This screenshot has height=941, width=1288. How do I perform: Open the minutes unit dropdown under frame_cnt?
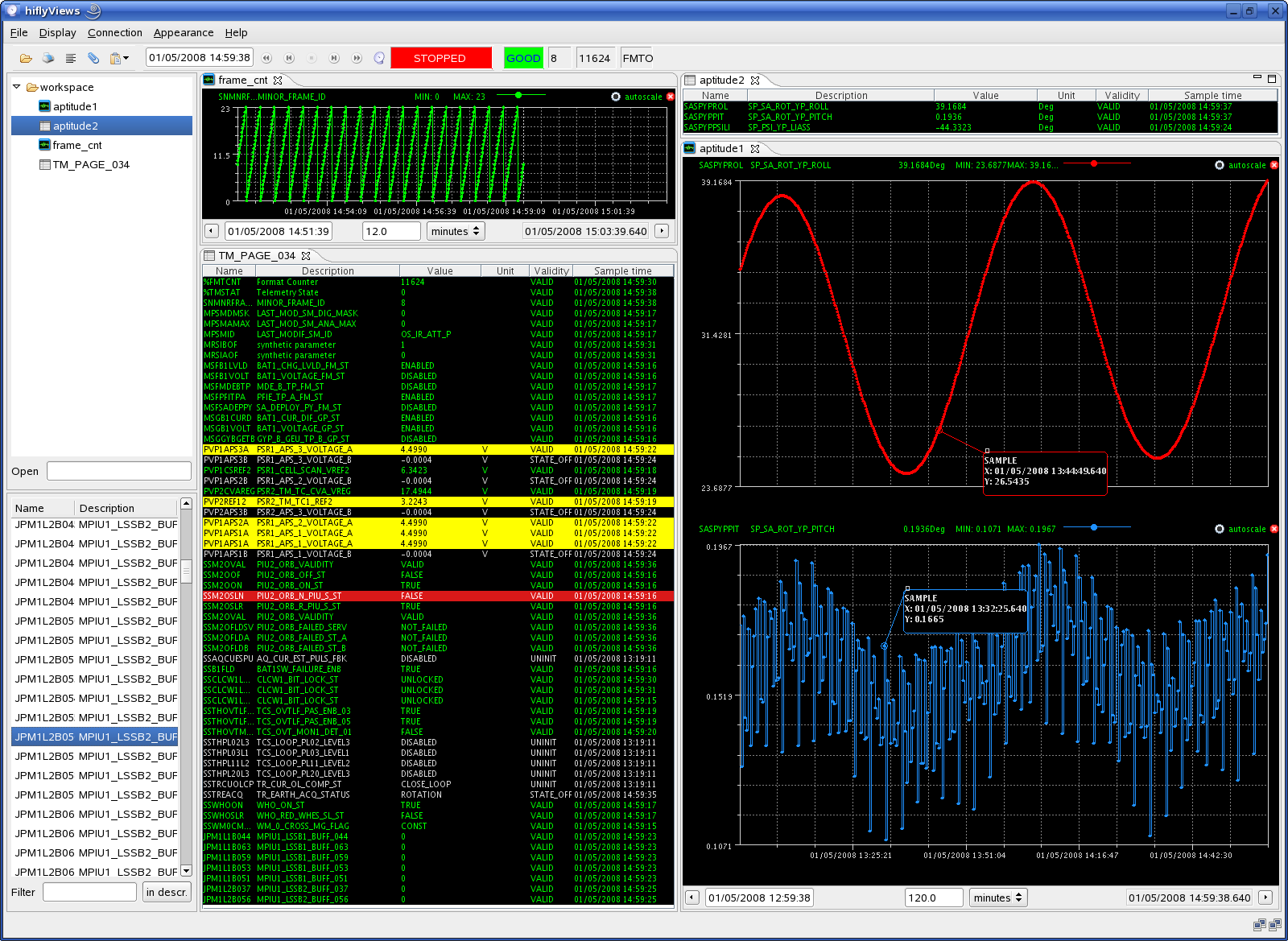456,231
